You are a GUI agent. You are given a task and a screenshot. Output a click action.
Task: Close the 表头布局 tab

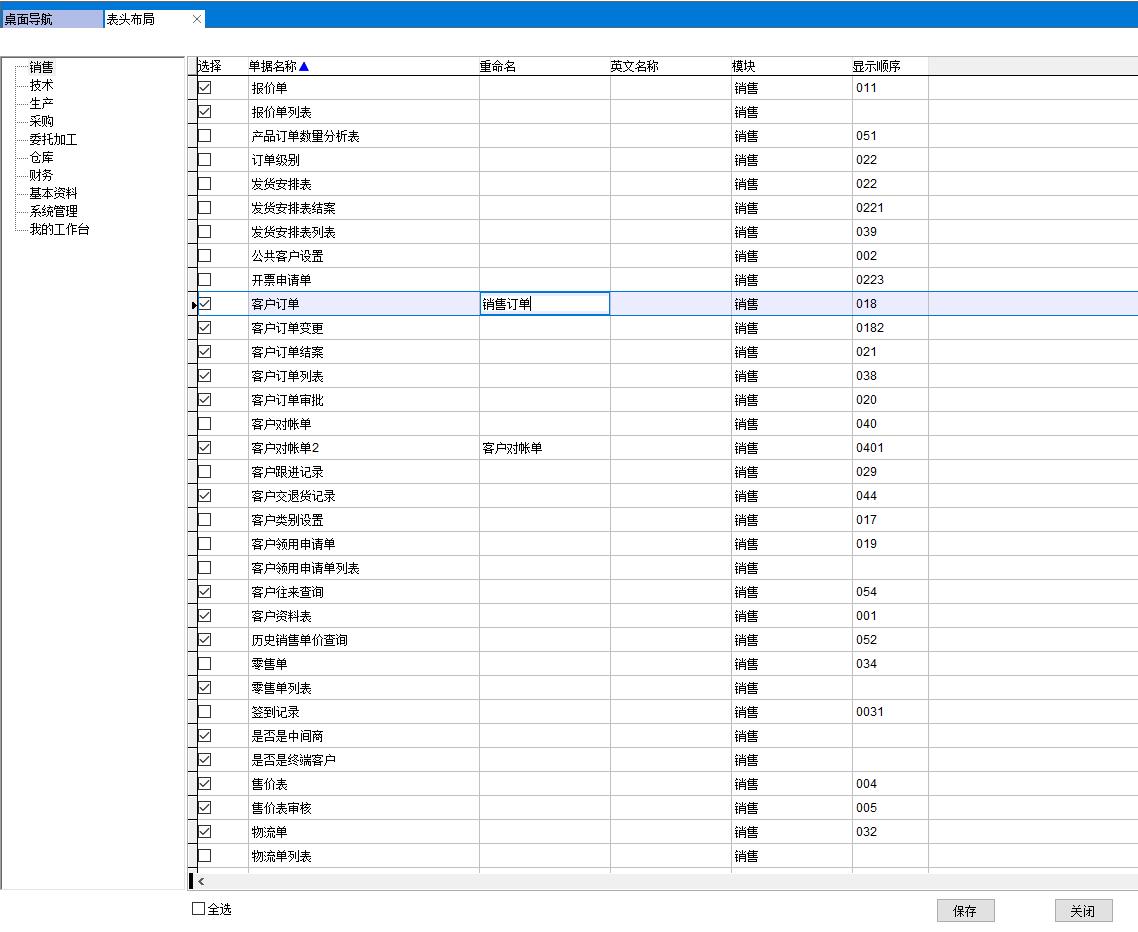pos(196,19)
